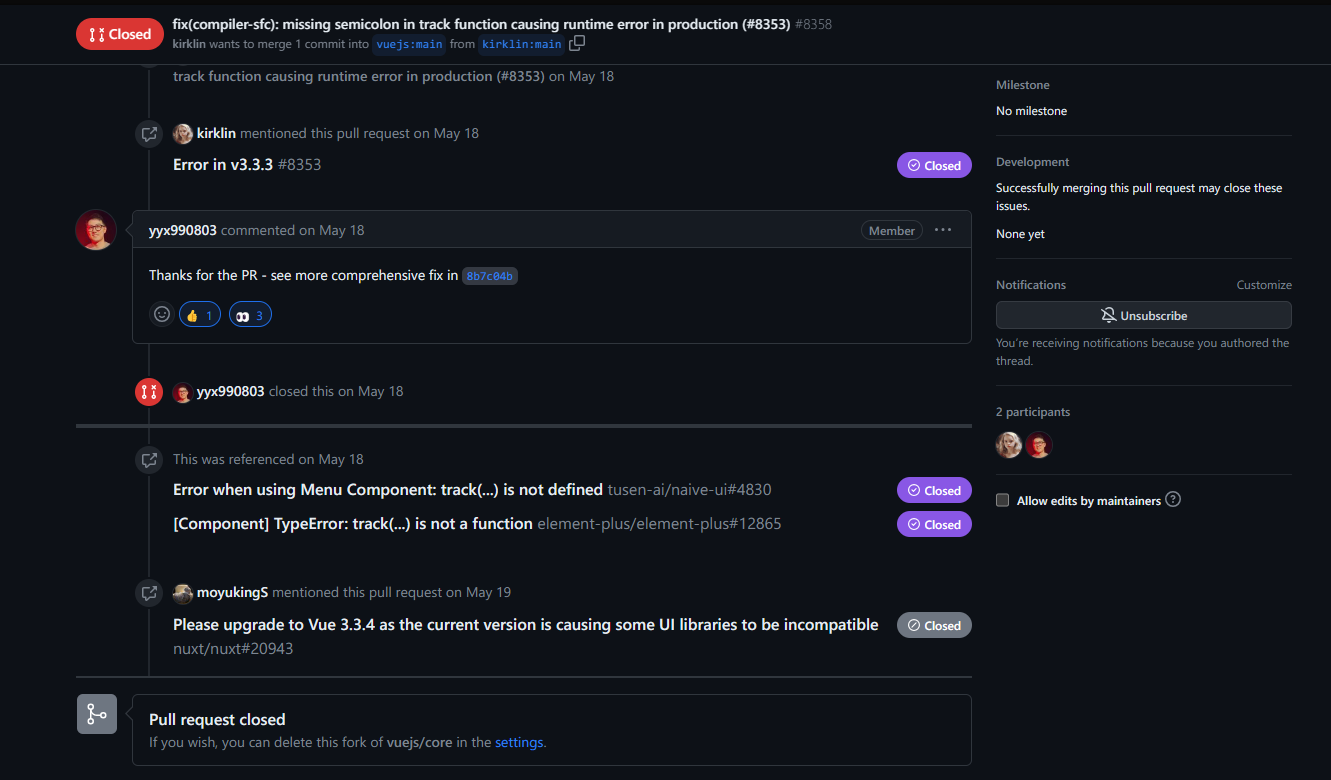Click the thumbs up reaction
Viewport: 1331px width, 780px height.
pyautogui.click(x=200, y=315)
